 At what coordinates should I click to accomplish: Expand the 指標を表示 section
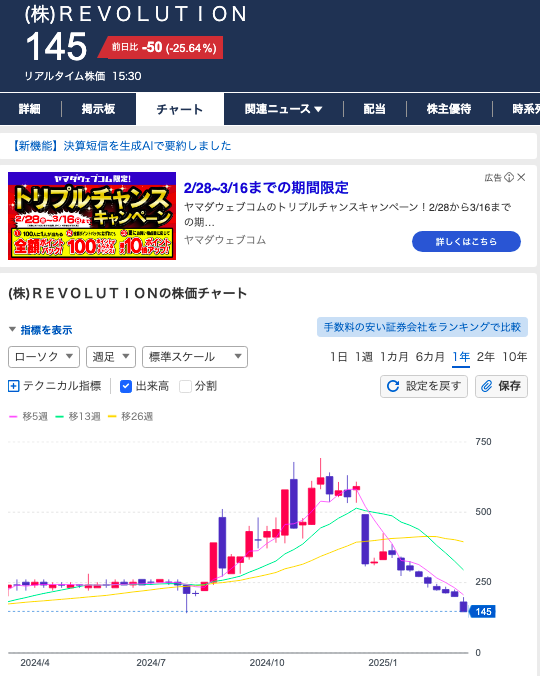pyautogui.click(x=41, y=330)
